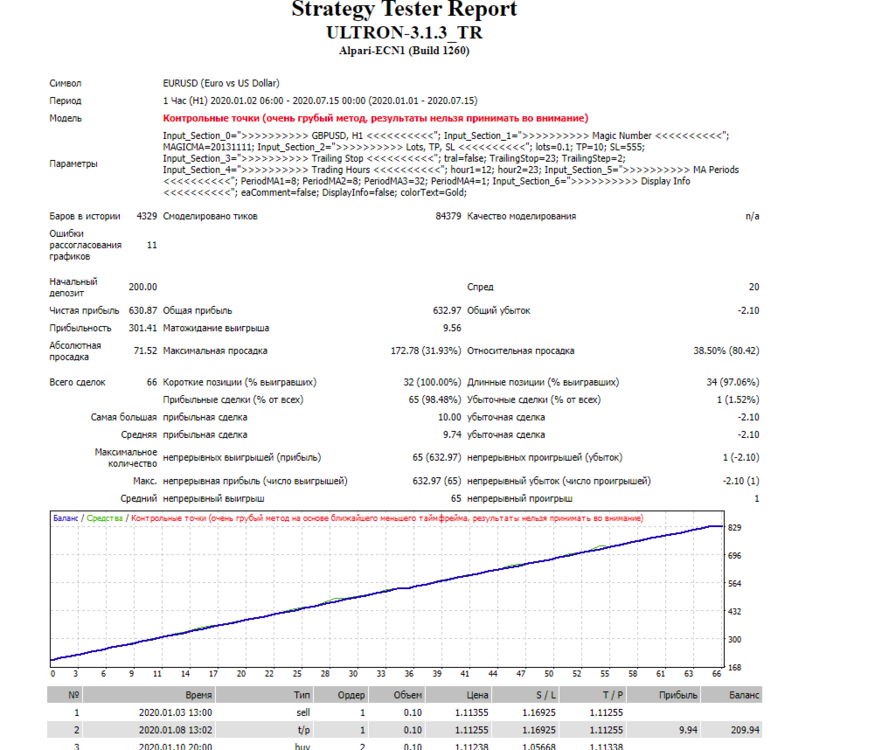The width and height of the screenshot is (875, 750).
Task: Click Абсолютная просадка value 71.52
Action: pos(145,351)
